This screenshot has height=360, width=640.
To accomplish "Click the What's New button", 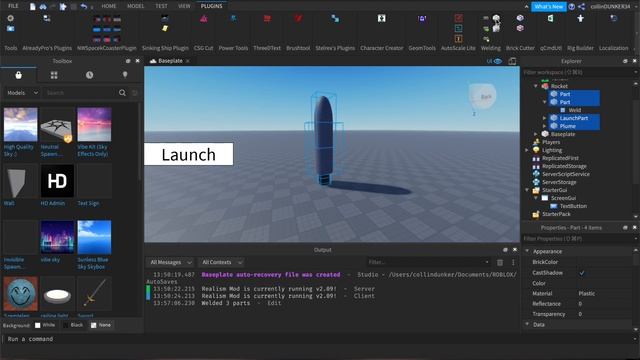I will point(549,7).
